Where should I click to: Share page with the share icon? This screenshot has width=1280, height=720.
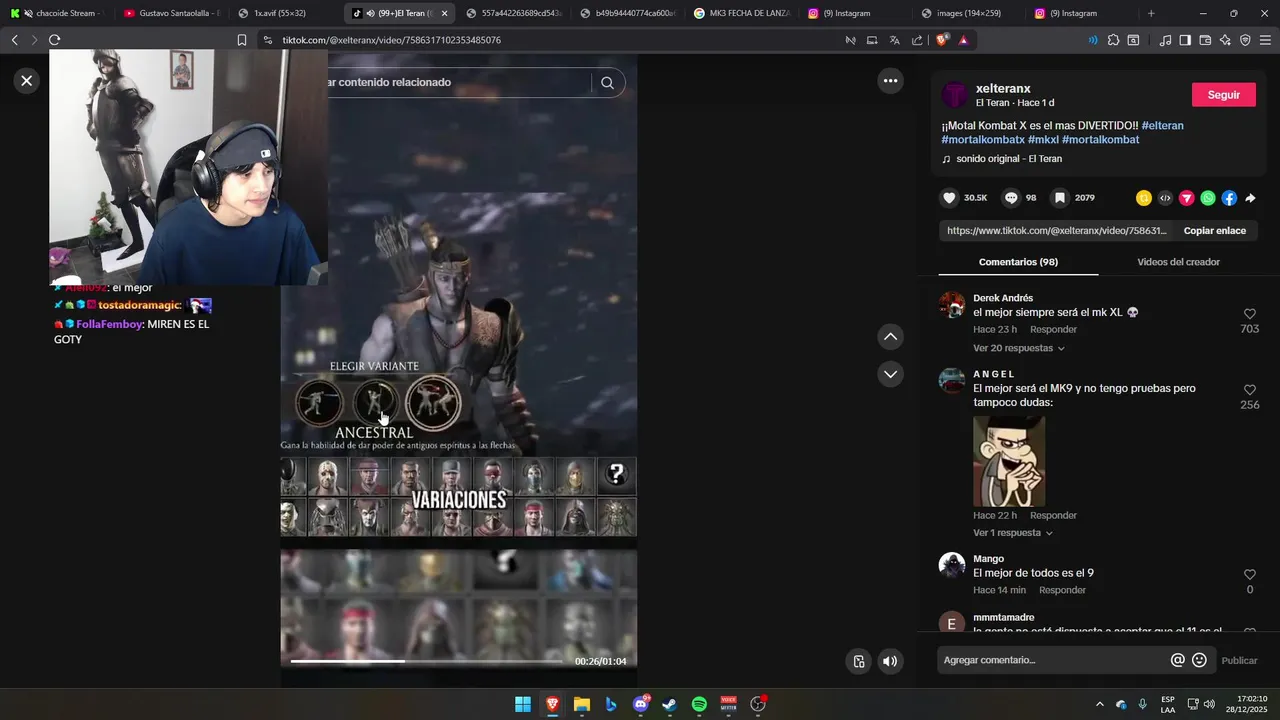click(917, 40)
